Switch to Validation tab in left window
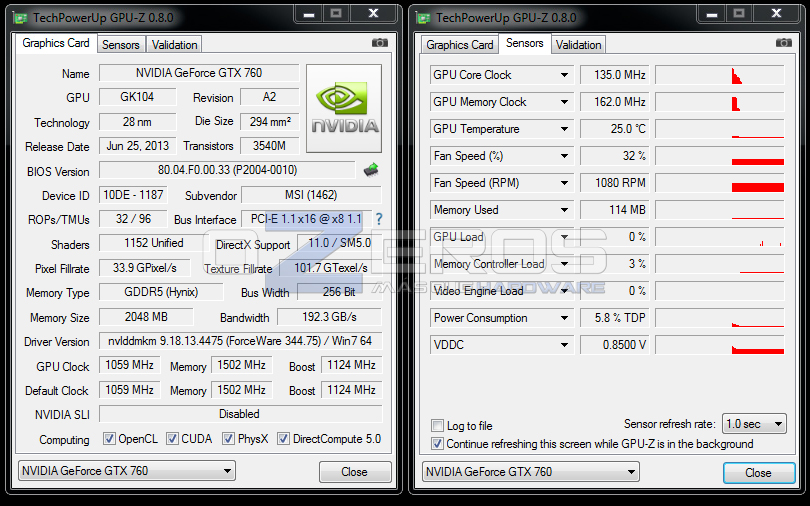Image resolution: width=810 pixels, height=506 pixels. 174,45
